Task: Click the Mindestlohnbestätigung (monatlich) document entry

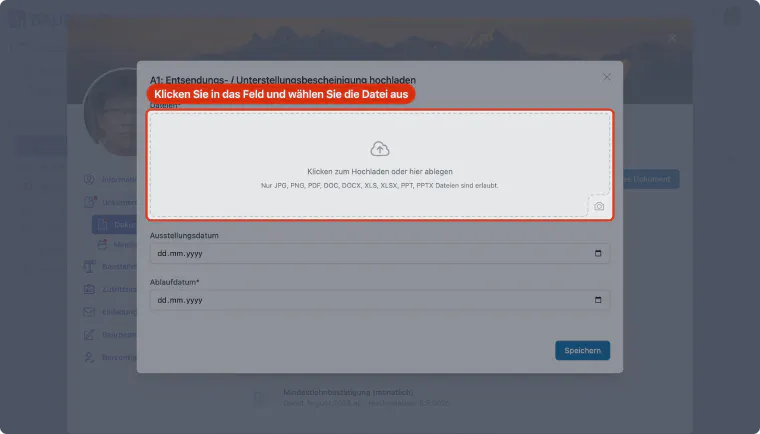Action: tap(348, 392)
